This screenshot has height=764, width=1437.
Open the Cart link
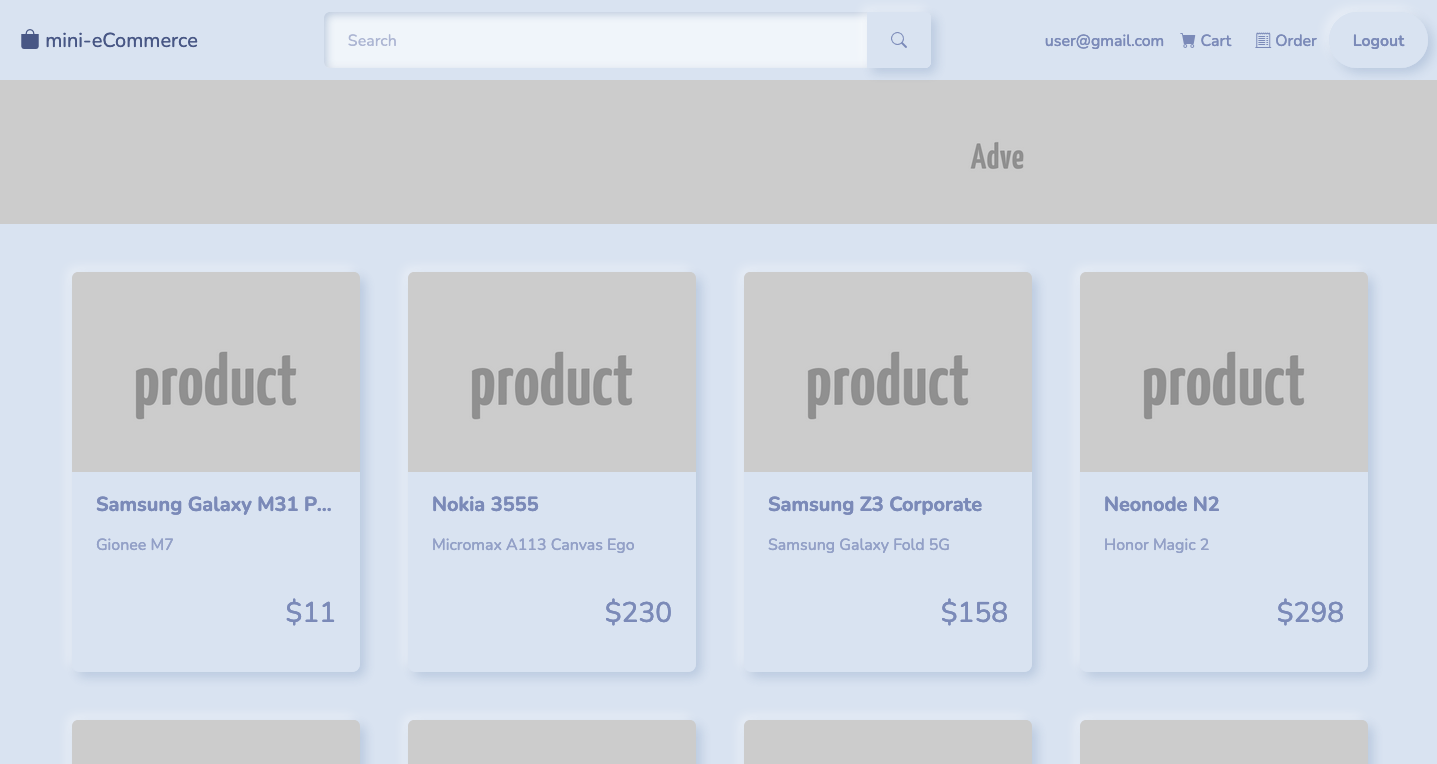tap(1206, 41)
